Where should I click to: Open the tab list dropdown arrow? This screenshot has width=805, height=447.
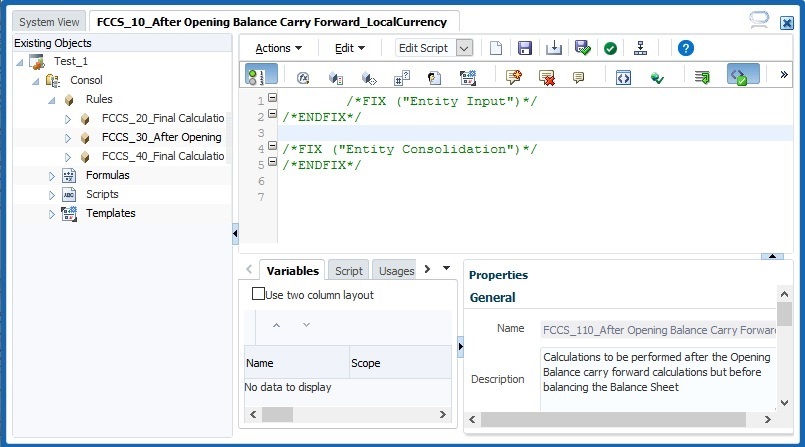pyautogui.click(x=446, y=268)
